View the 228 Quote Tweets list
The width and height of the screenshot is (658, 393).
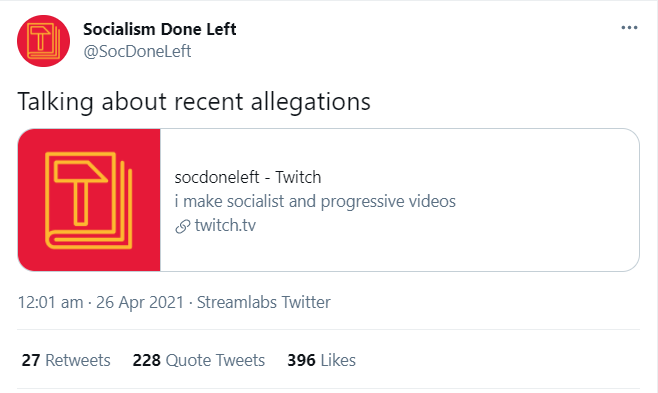[x=198, y=360]
